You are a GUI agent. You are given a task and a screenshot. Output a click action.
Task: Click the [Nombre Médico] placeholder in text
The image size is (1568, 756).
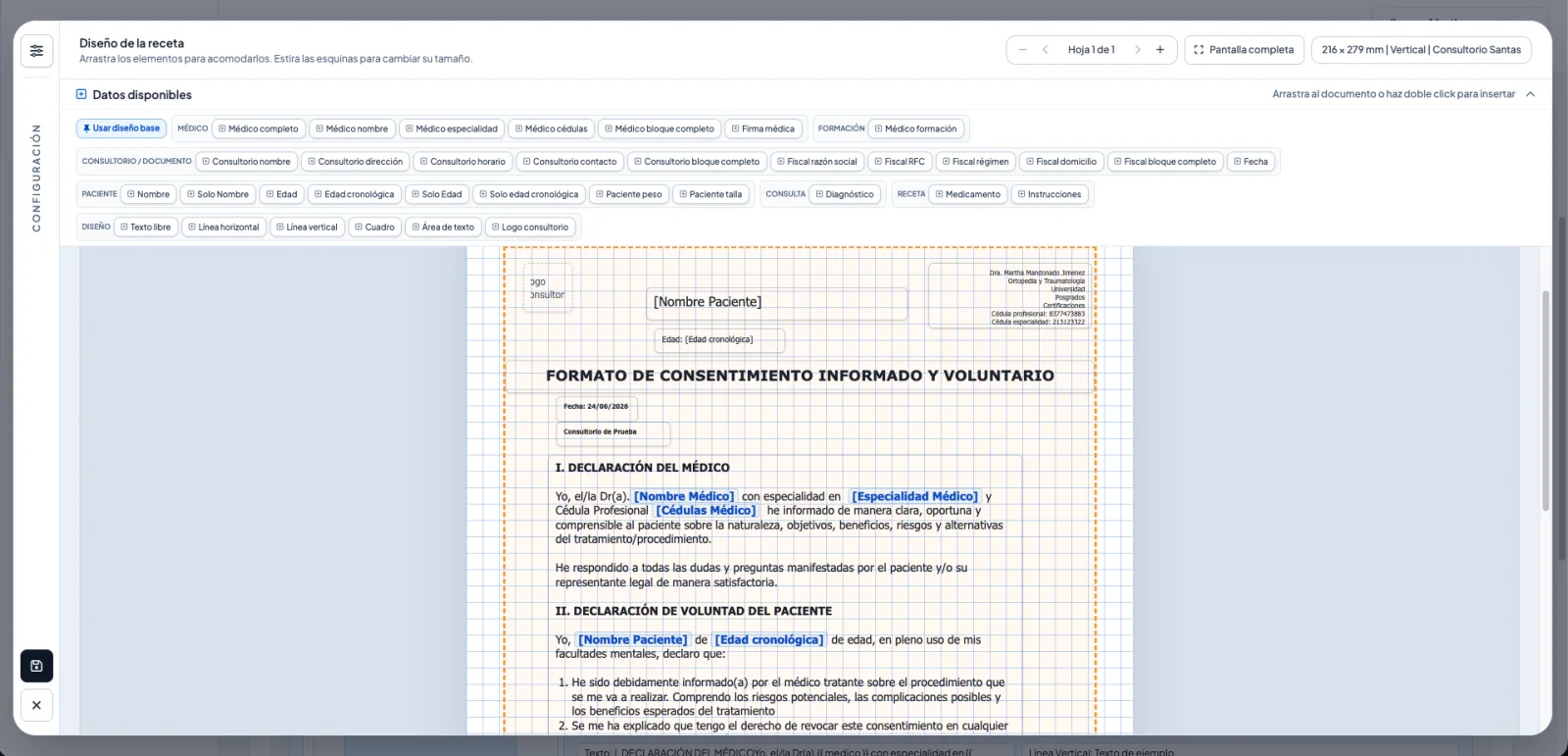(x=684, y=497)
